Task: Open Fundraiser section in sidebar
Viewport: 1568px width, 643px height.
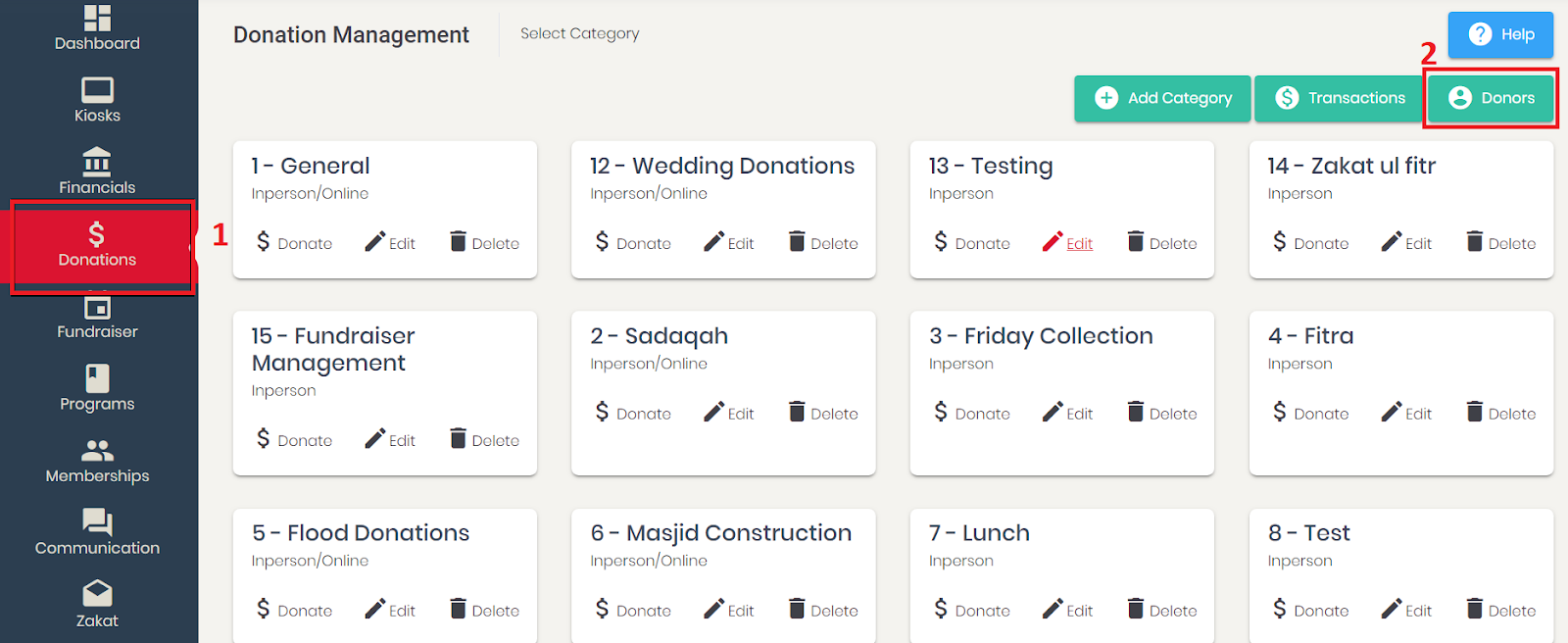Action: point(97,319)
